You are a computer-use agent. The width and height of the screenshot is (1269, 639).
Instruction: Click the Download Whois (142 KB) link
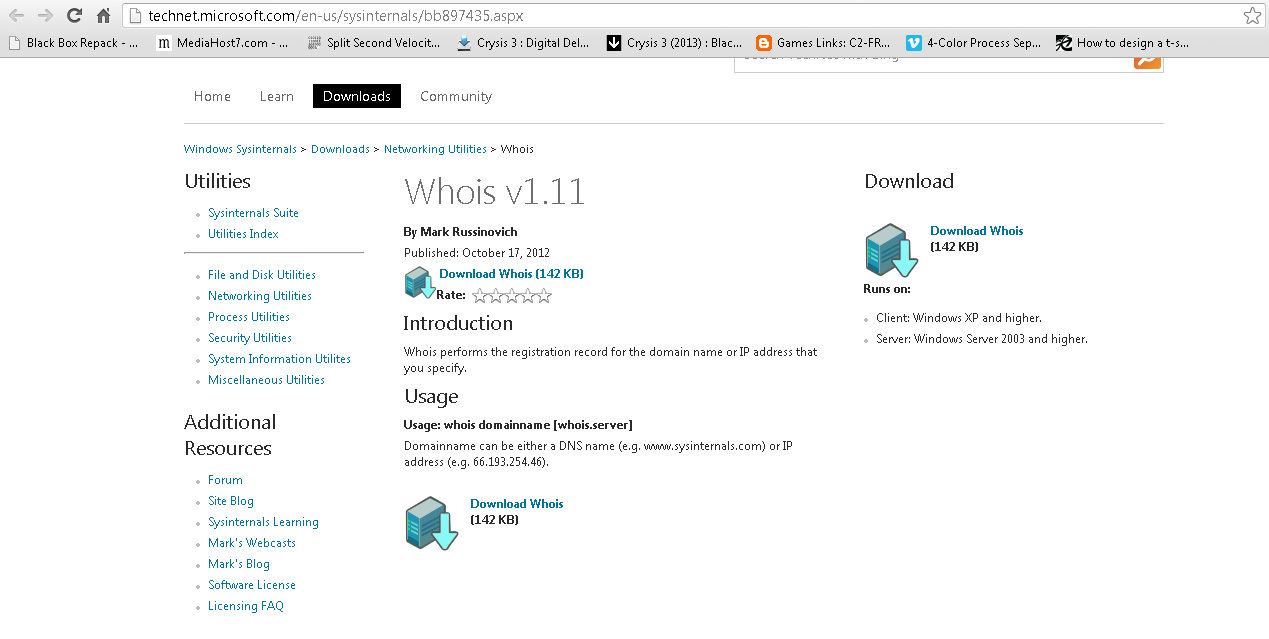511,273
